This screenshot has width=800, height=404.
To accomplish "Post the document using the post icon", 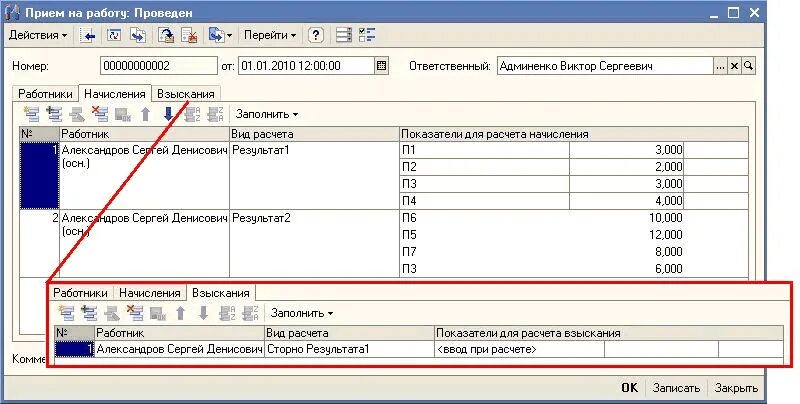I will point(166,35).
